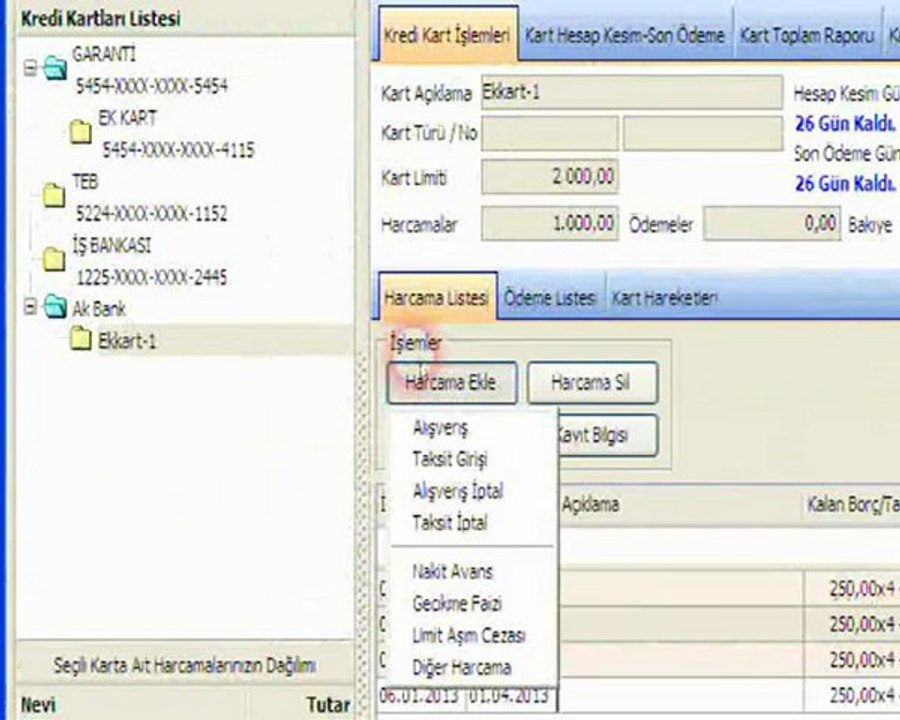The width and height of the screenshot is (900, 720).
Task: Select GARANTI card 5454-XXXX-XXXX-5454
Action: point(152,86)
